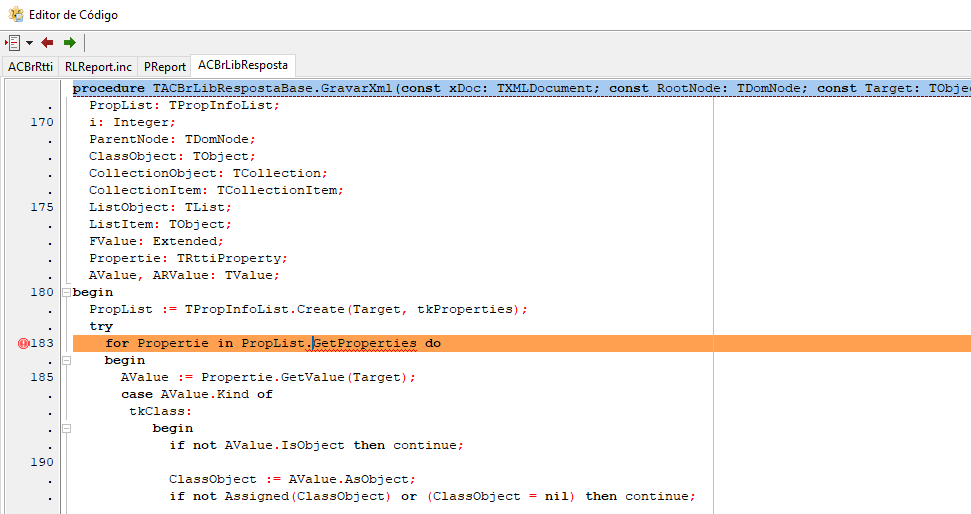Click the 'ParentNode: TDomNode;' line

172,139
